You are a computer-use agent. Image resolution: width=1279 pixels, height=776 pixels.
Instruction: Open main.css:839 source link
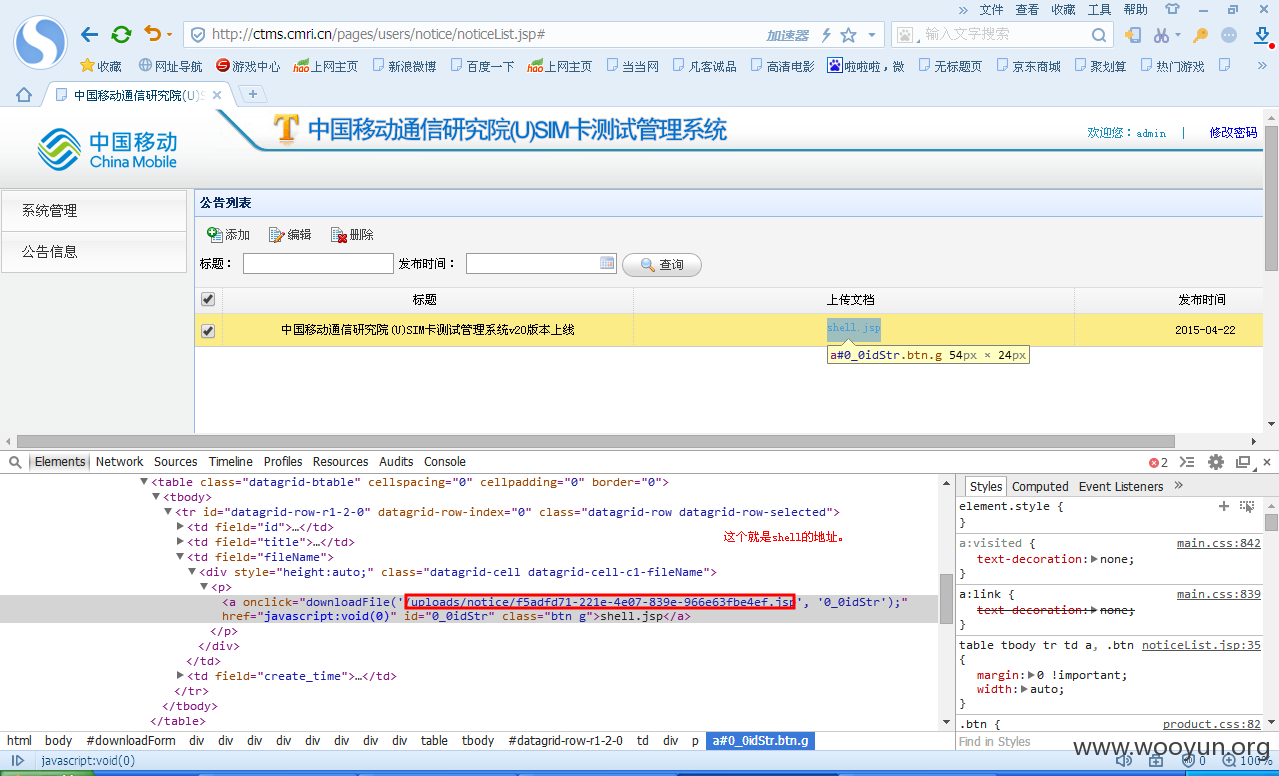1219,594
